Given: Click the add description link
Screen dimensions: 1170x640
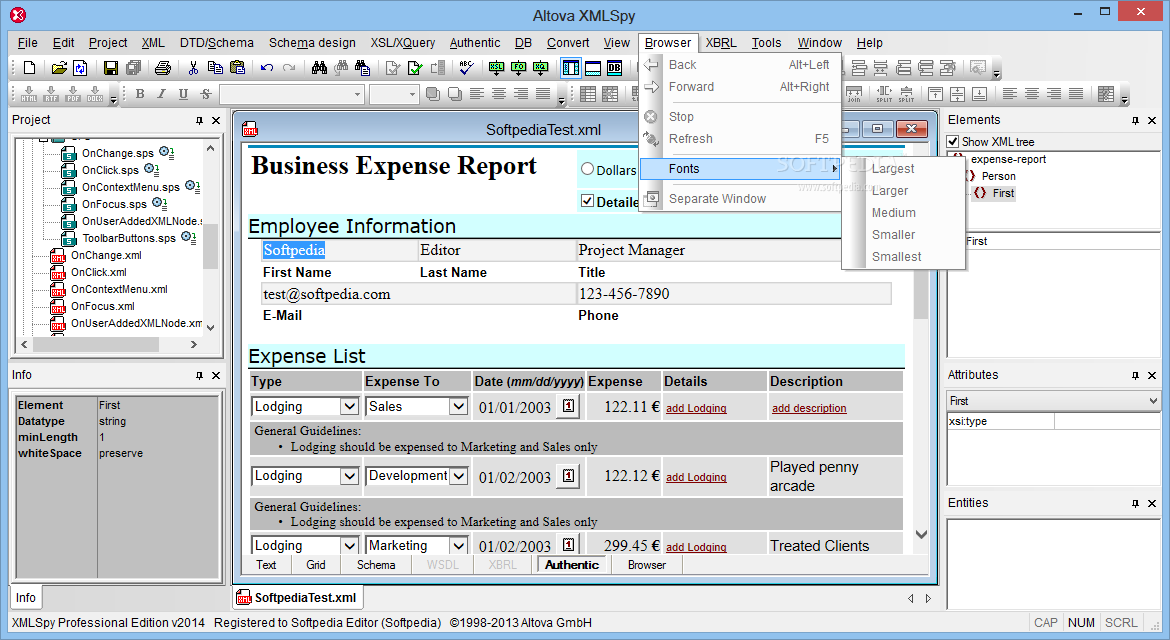Looking at the screenshot, I should (809, 408).
